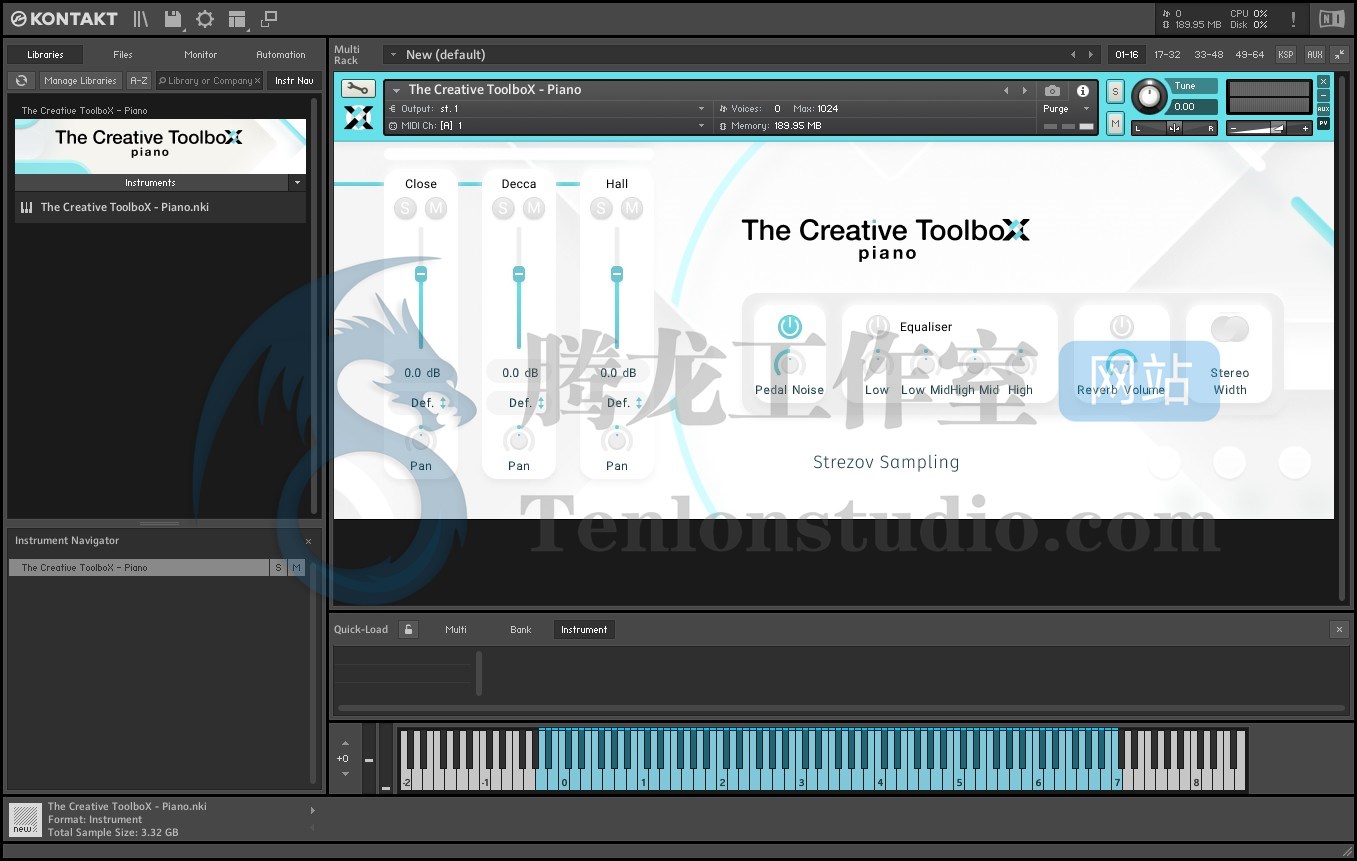1357x861 pixels.
Task: Open Kontakt options gear icon
Action: [x=205, y=18]
